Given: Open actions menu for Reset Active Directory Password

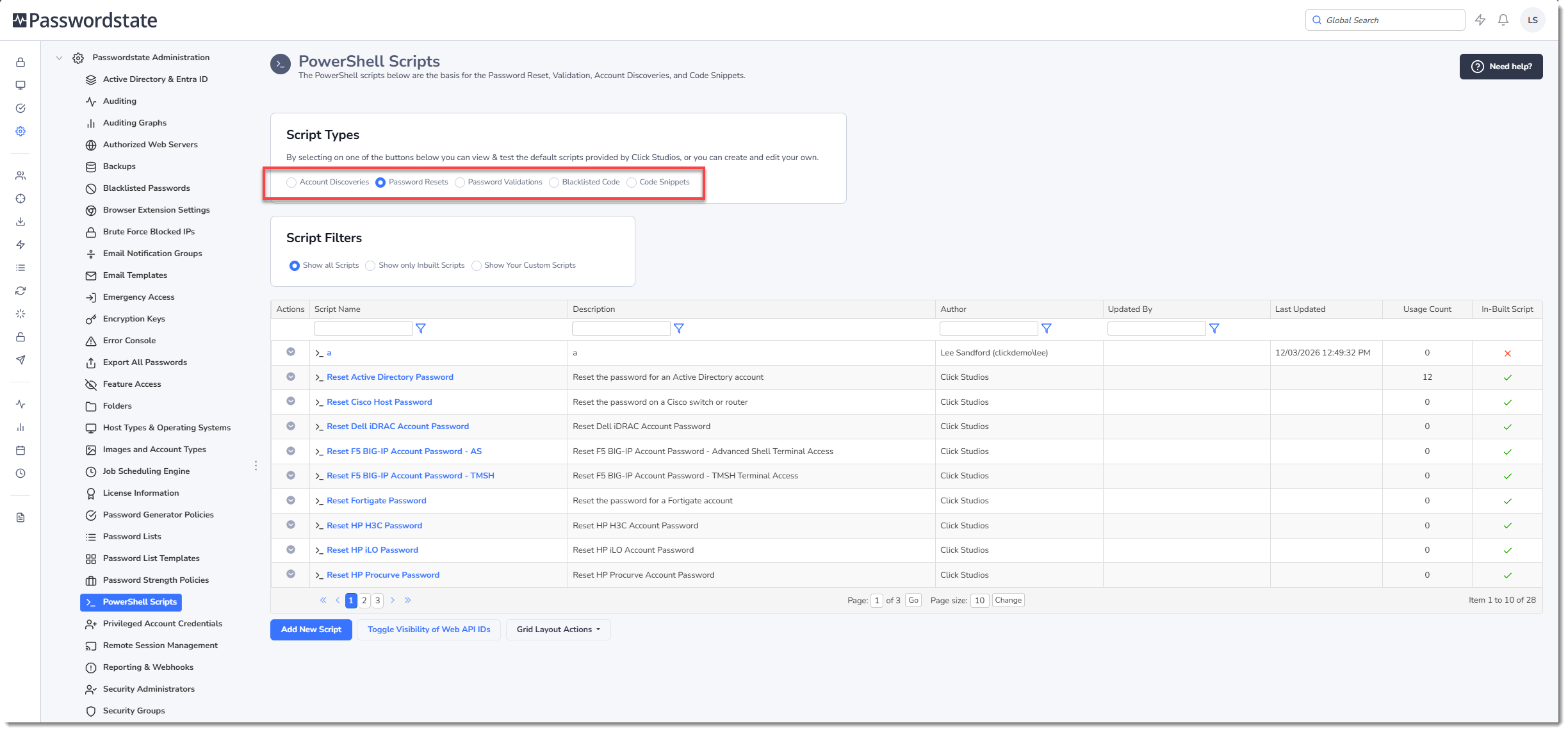Looking at the screenshot, I should [291, 377].
